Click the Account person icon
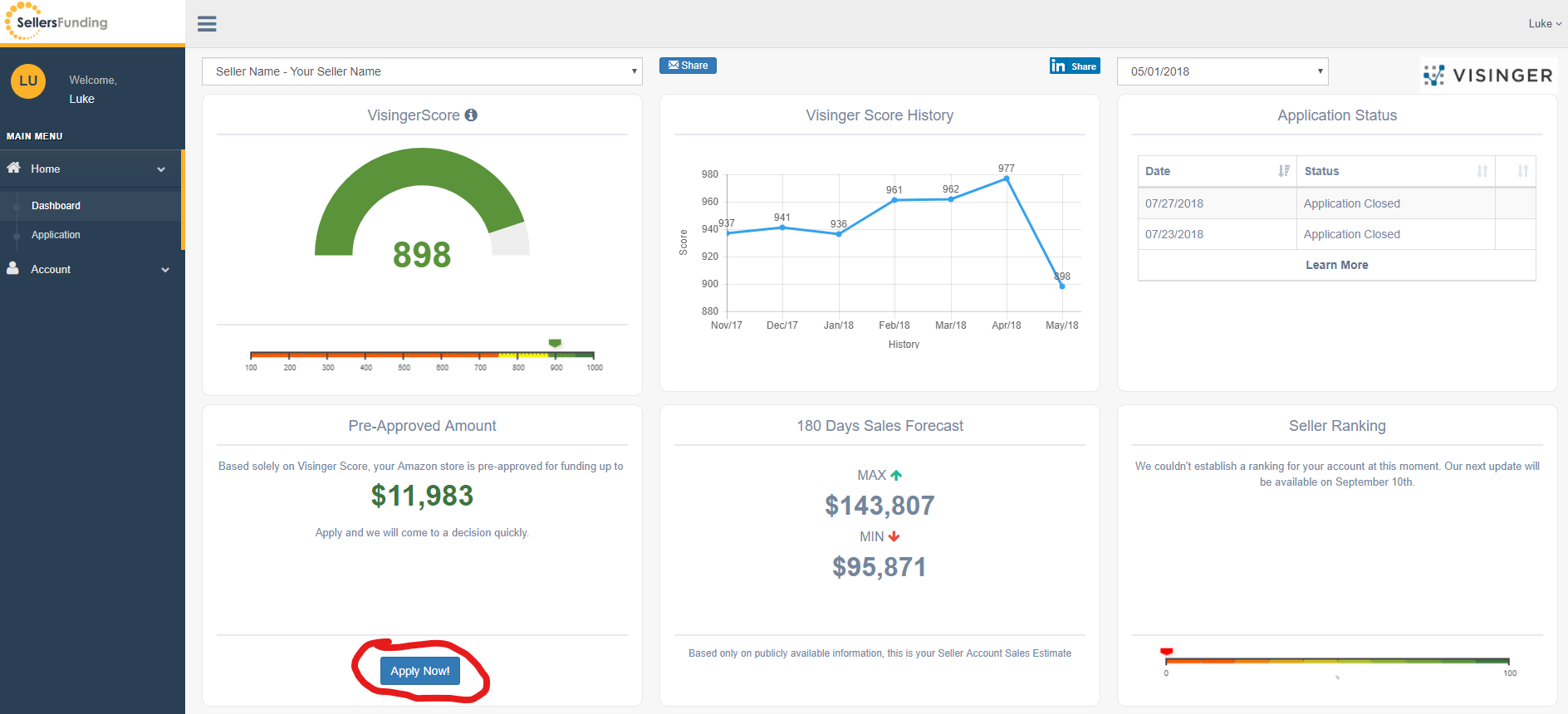The image size is (1568, 714). 13,268
